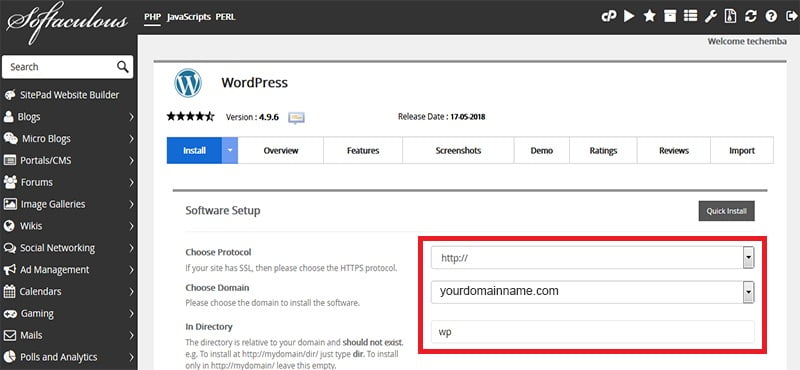Click the version changelog icon next to 4.9.6
Image resolution: width=800 pixels, height=370 pixels.
pyautogui.click(x=296, y=117)
